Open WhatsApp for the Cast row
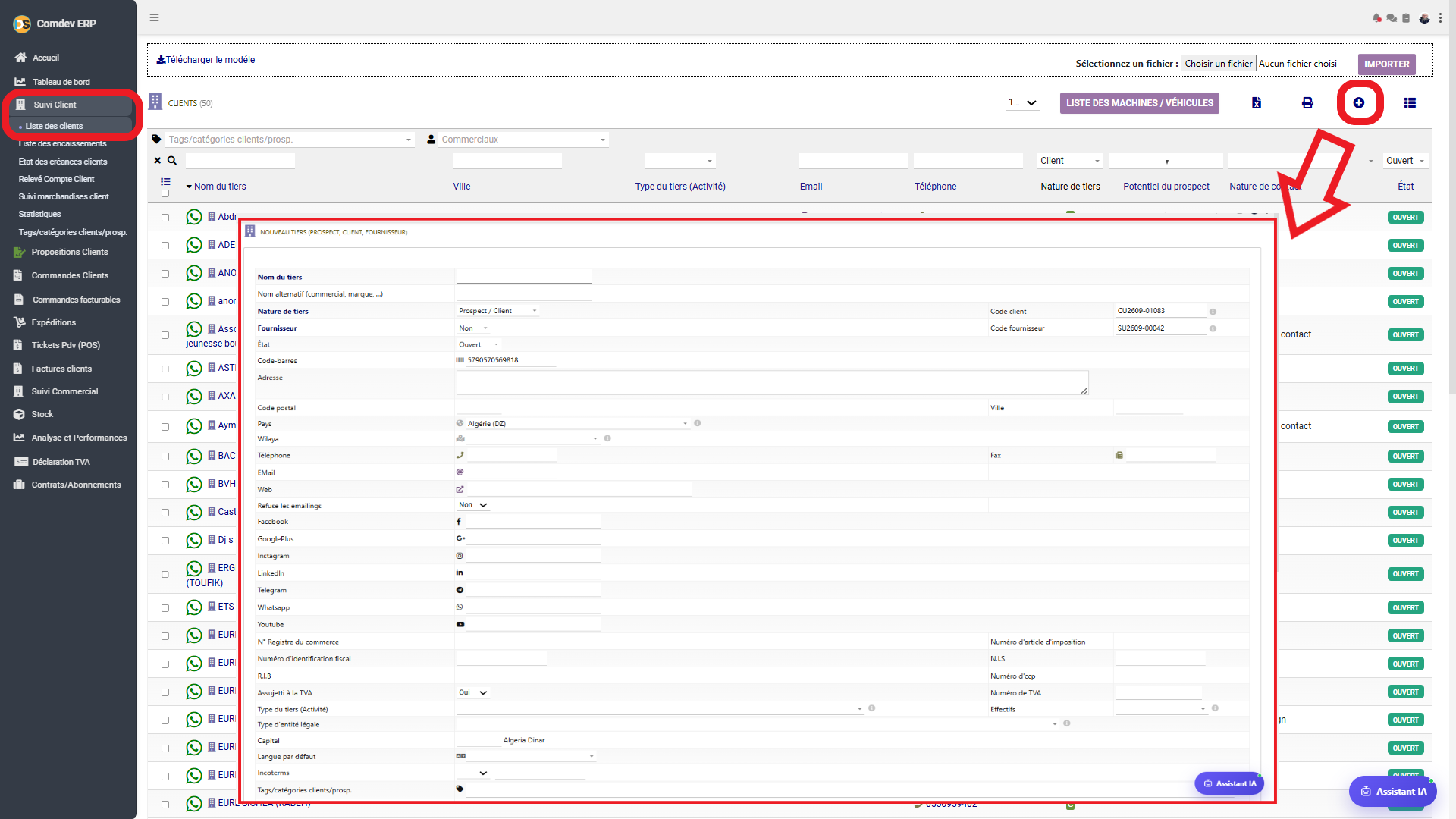Image resolution: width=1456 pixels, height=819 pixels. (194, 512)
